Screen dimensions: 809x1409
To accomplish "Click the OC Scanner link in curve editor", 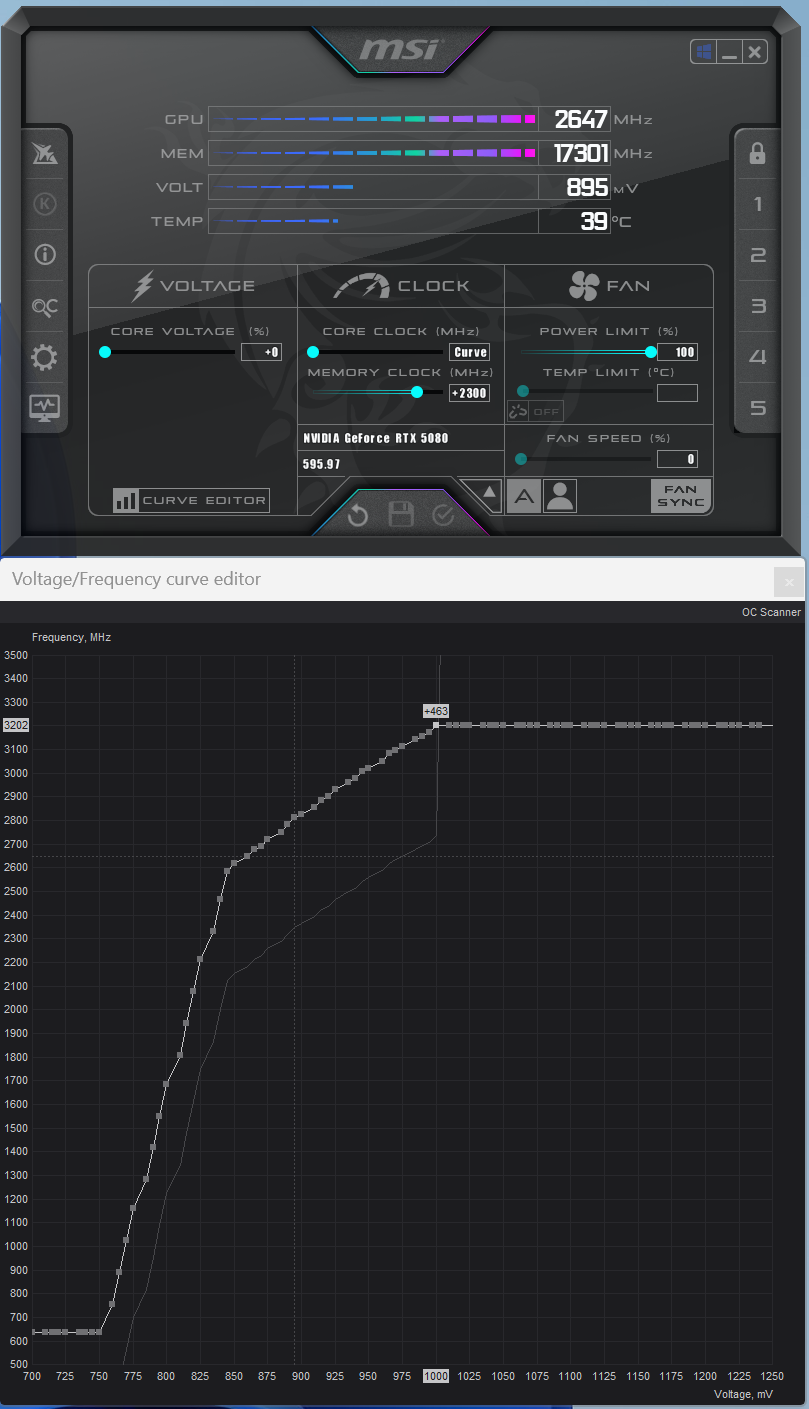I will coord(770,612).
